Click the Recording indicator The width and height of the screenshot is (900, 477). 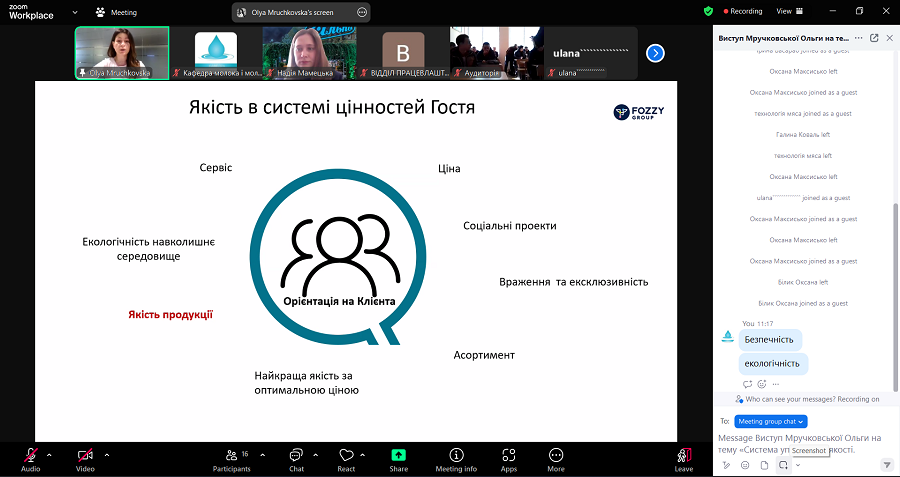pyautogui.click(x=743, y=11)
